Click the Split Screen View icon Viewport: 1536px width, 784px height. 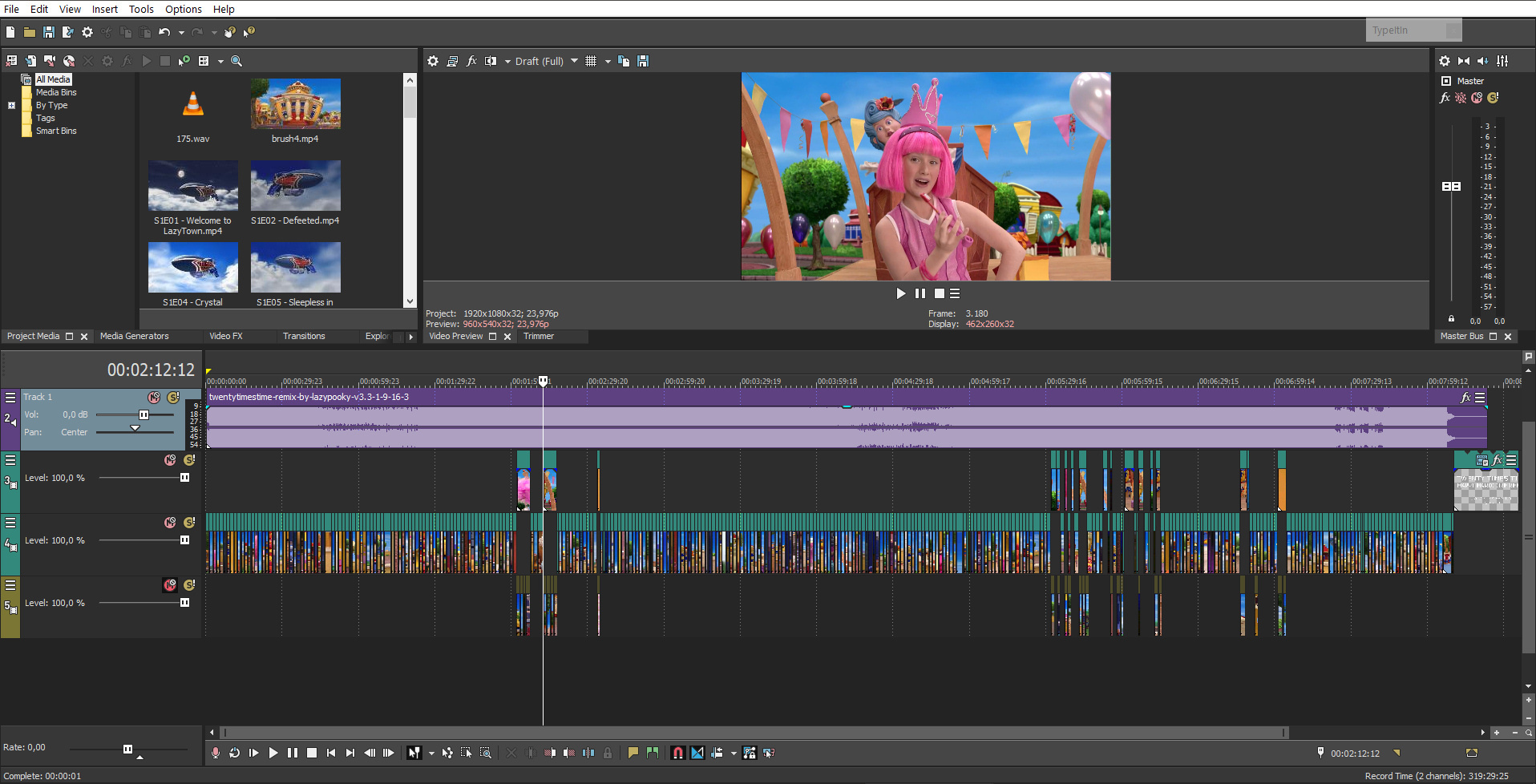491,61
